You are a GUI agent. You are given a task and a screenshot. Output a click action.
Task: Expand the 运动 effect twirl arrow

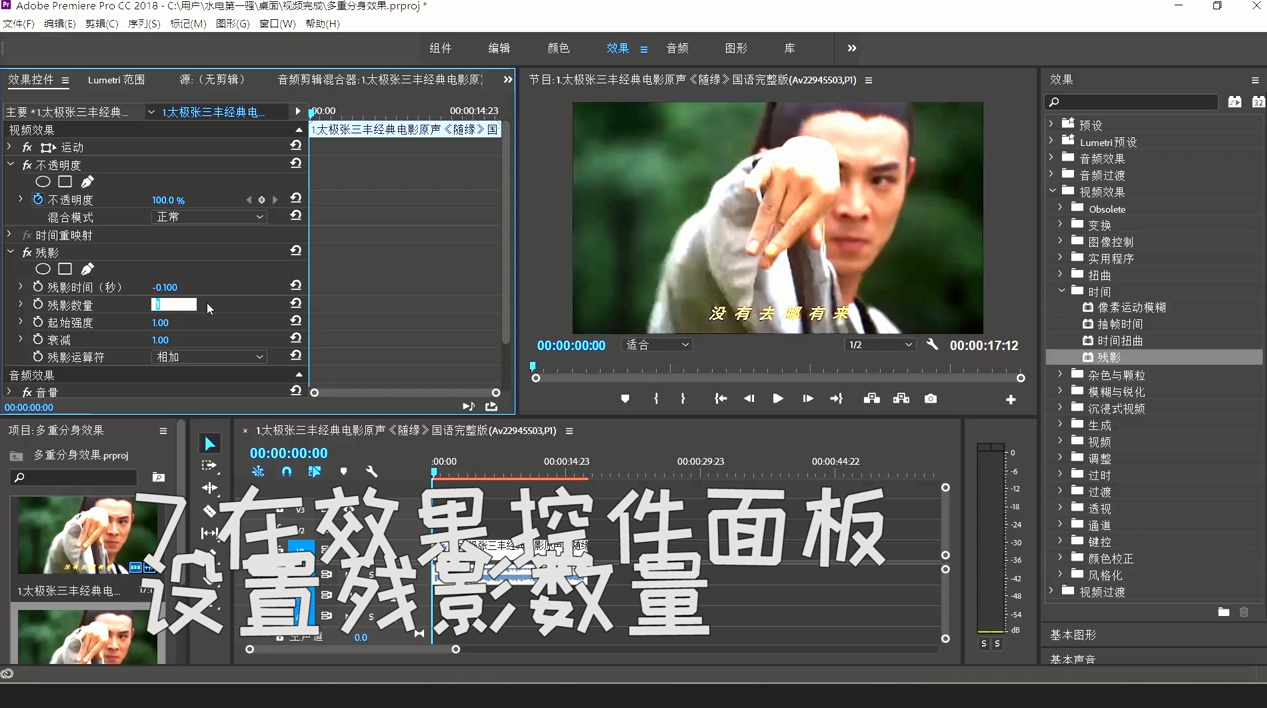pos(10,147)
